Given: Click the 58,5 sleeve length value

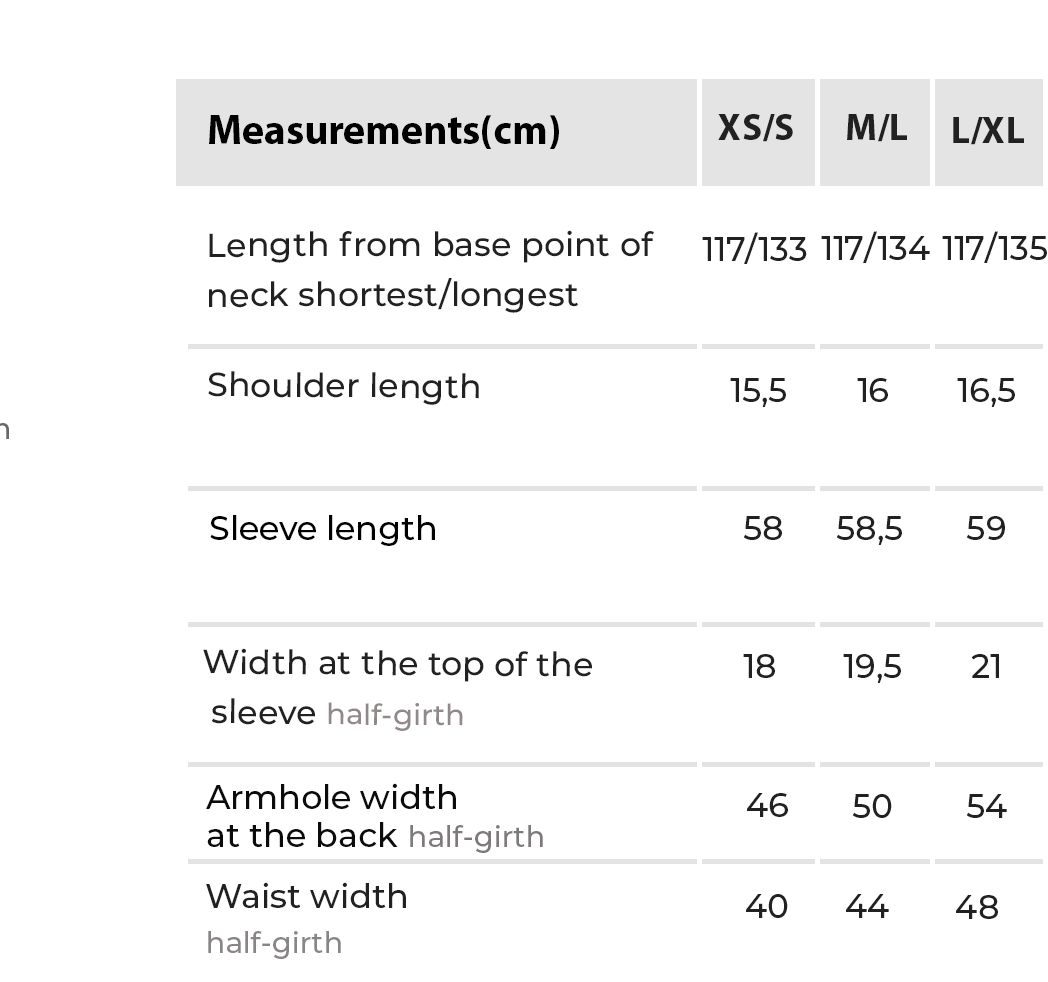Looking at the screenshot, I should point(869,529).
